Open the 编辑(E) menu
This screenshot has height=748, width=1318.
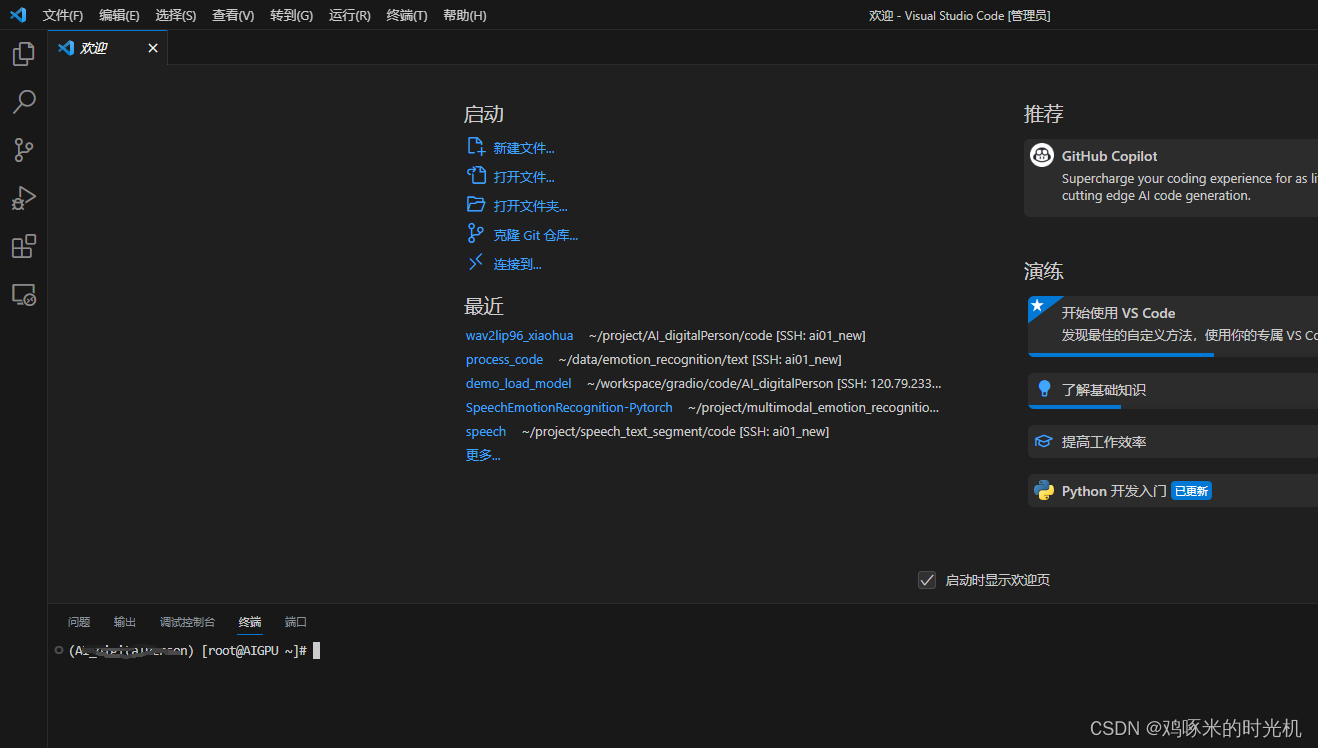(119, 15)
